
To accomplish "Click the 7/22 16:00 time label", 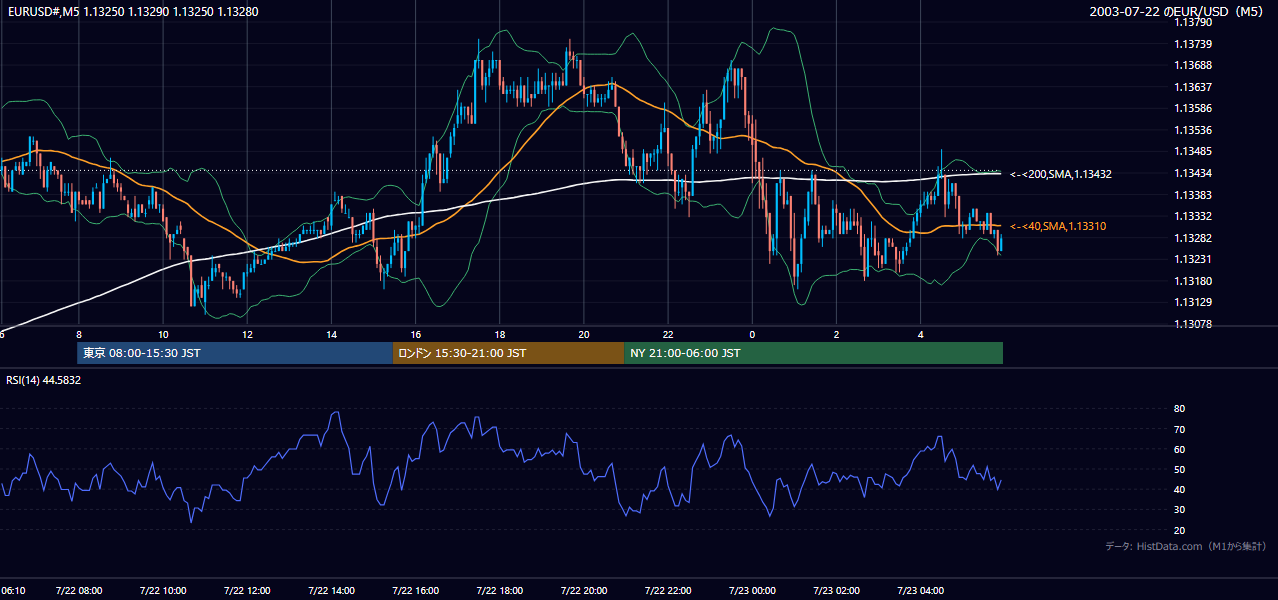I will (x=415, y=591).
